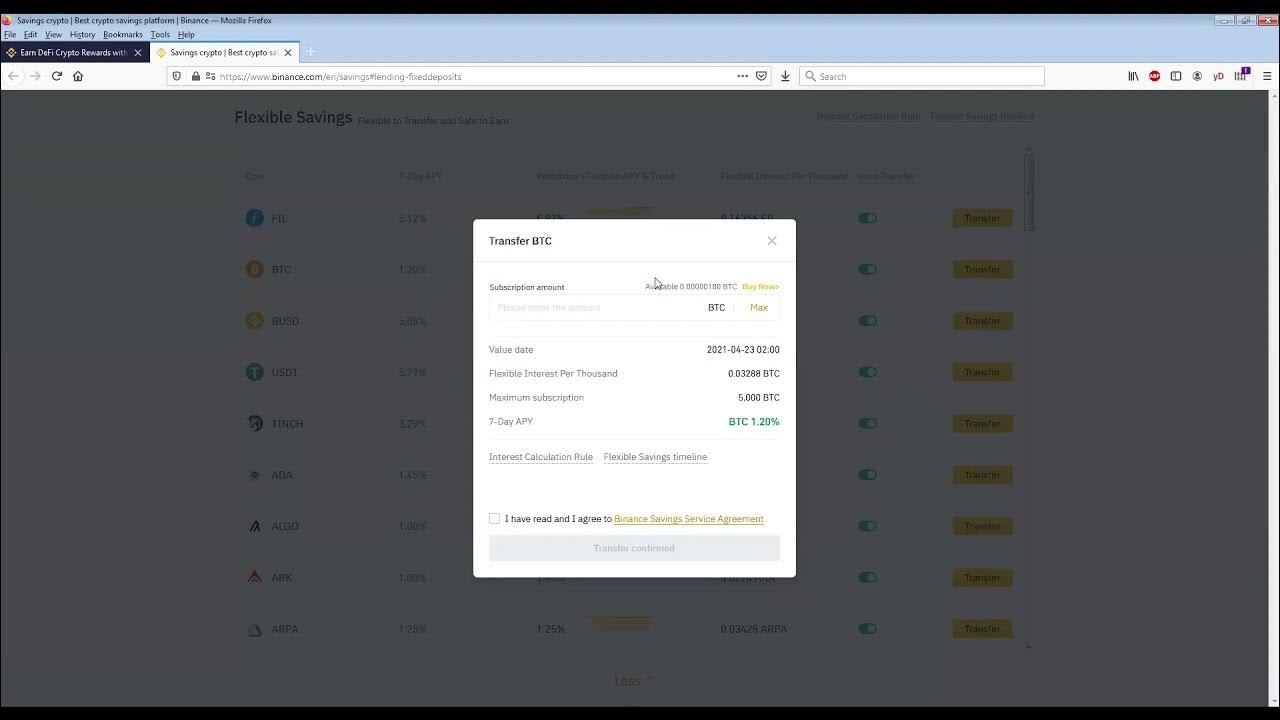Image resolution: width=1280 pixels, height=720 pixels.
Task: Close the Earn DeFi Crypto Rewards tab
Action: [138, 53]
